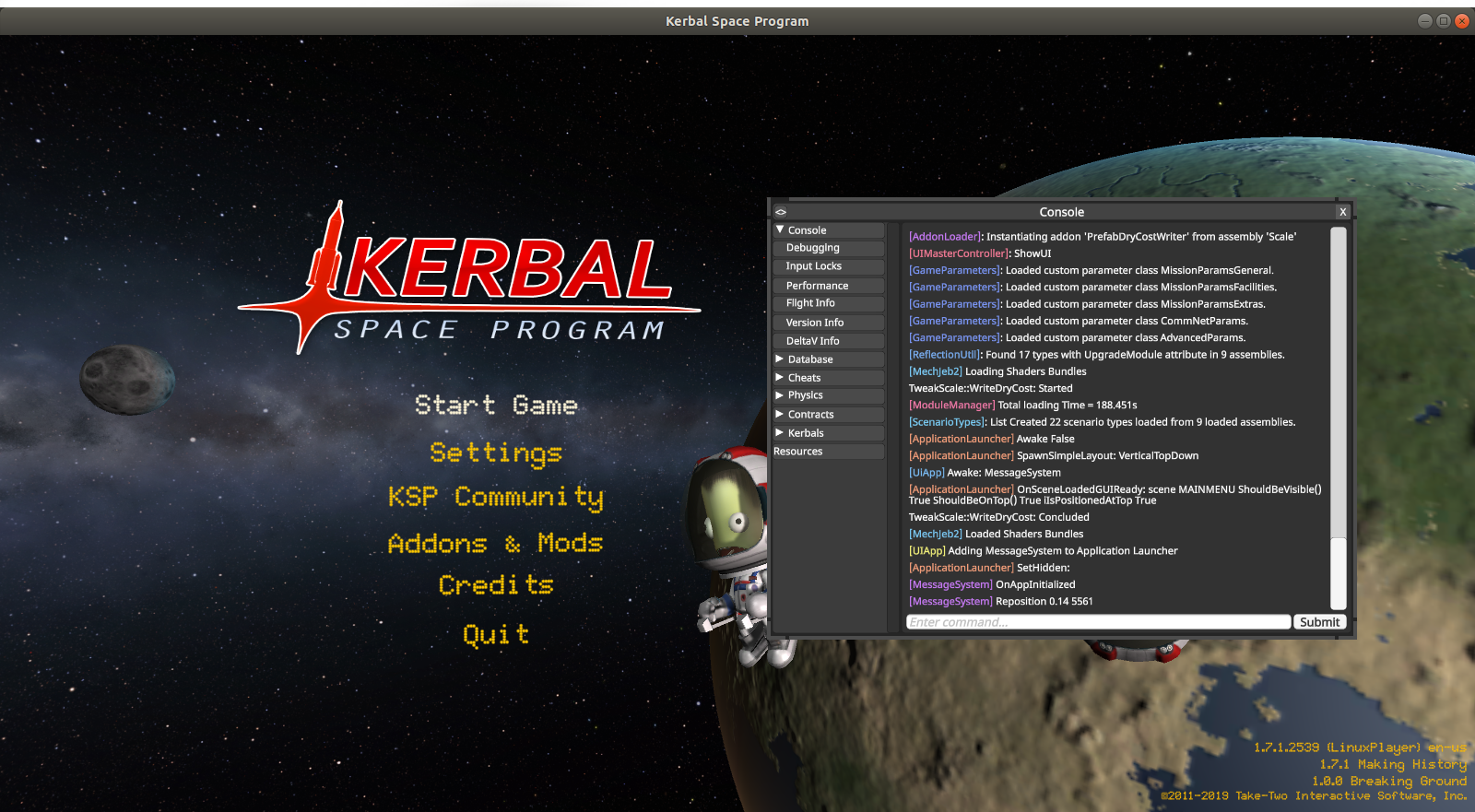Expand the Cheats section
Viewport: 1475px width, 812px height.
pyautogui.click(x=780, y=377)
